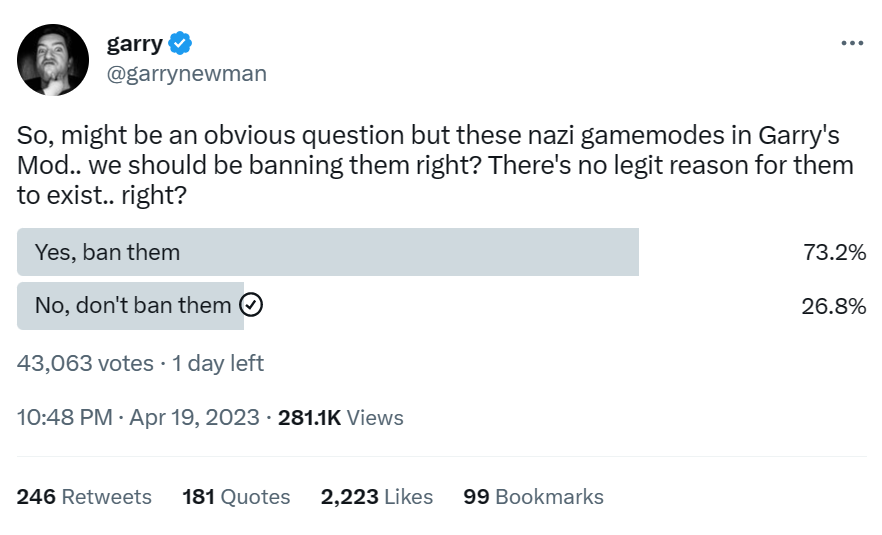This screenshot has width=882, height=535.
Task: View the 2,223 Likes list
Action: click(x=377, y=496)
